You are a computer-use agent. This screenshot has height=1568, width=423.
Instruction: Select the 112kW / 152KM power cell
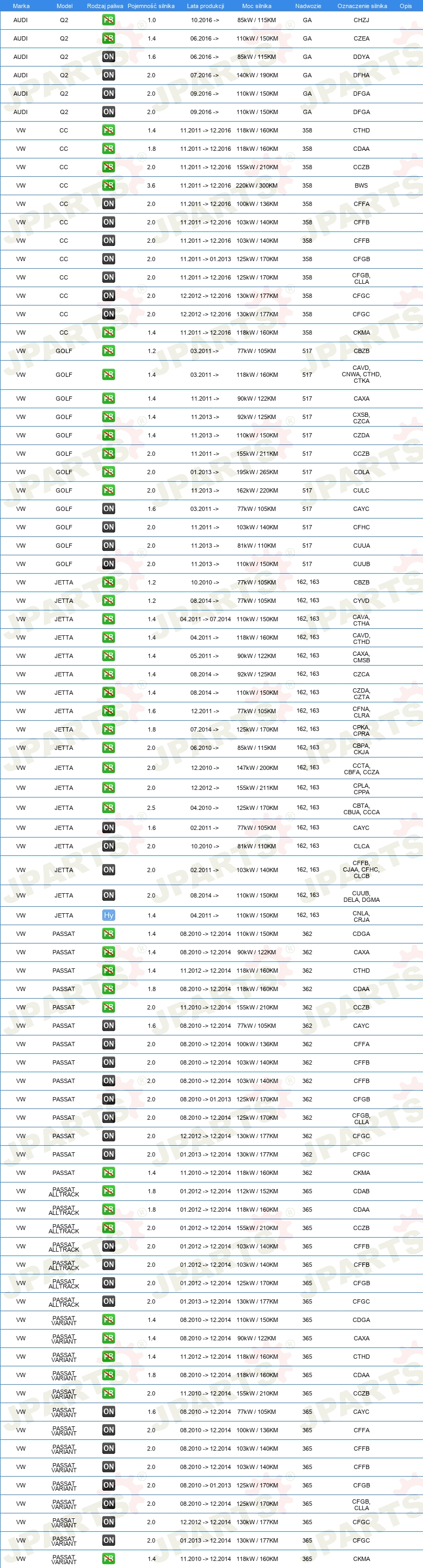(x=257, y=1192)
